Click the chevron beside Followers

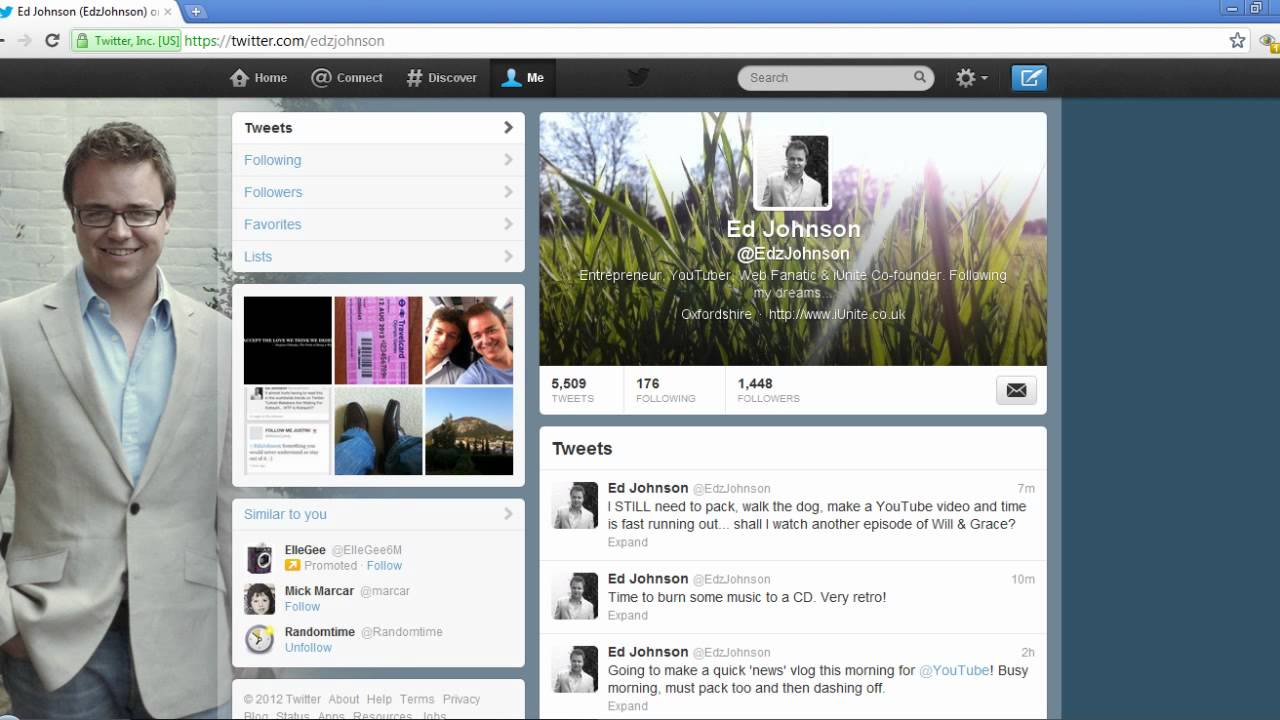[508, 192]
